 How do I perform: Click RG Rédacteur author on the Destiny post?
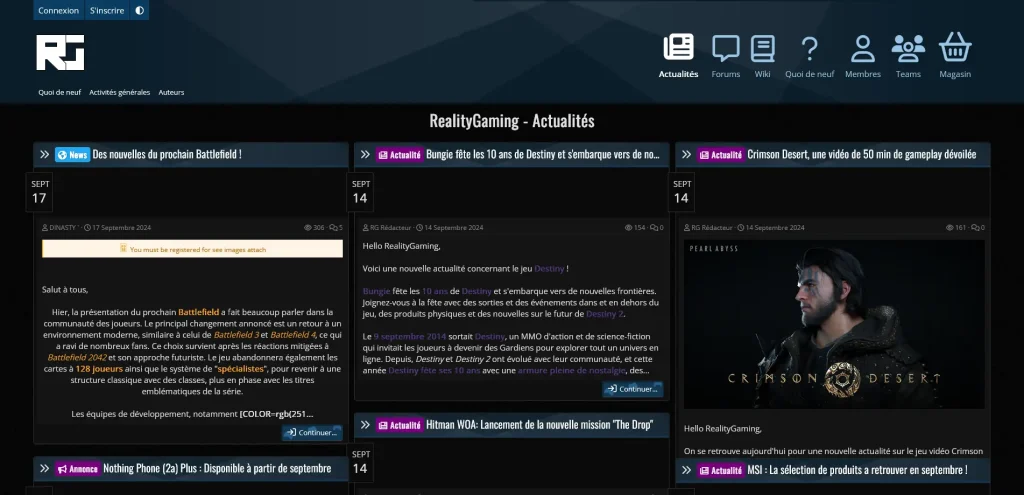(x=391, y=228)
